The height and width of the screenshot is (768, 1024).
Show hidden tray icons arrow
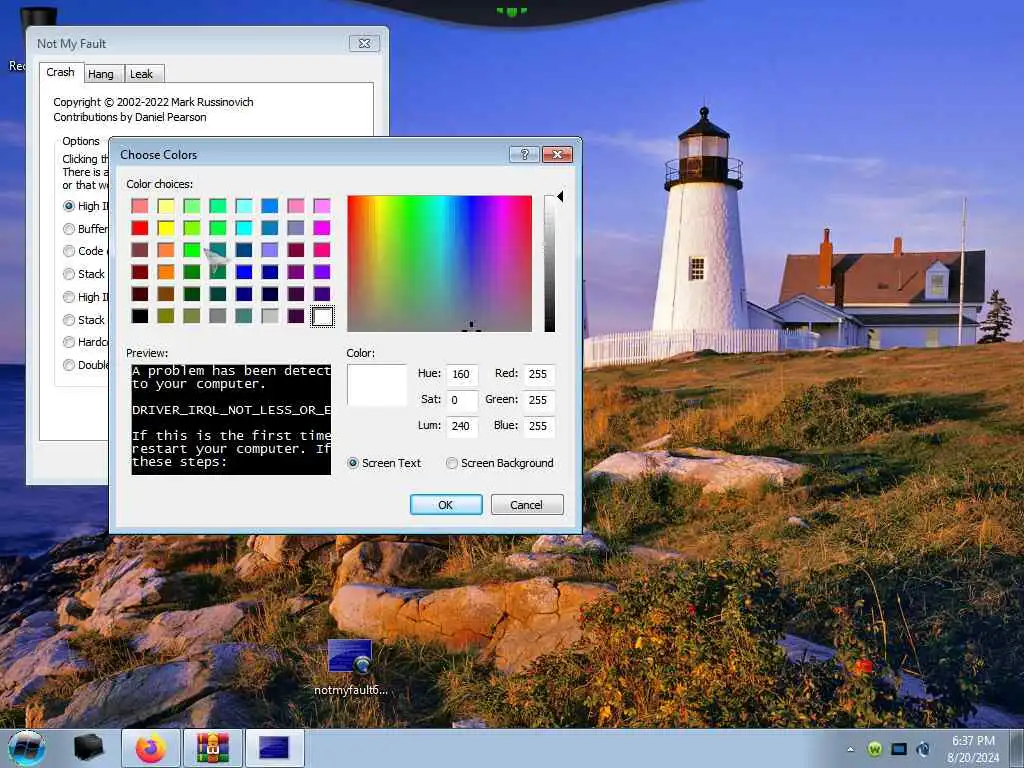850,749
